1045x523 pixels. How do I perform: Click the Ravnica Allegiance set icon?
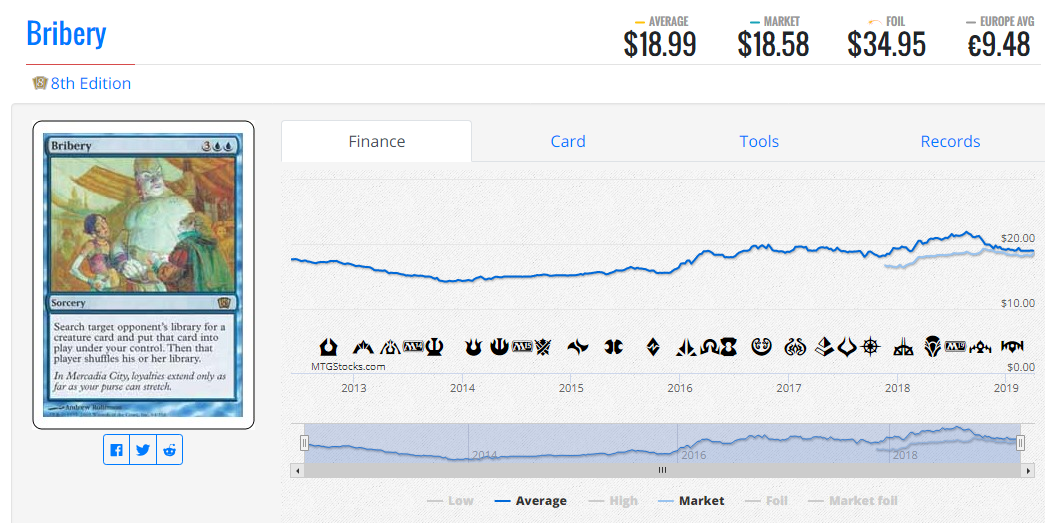pyautogui.click(x=1012, y=347)
